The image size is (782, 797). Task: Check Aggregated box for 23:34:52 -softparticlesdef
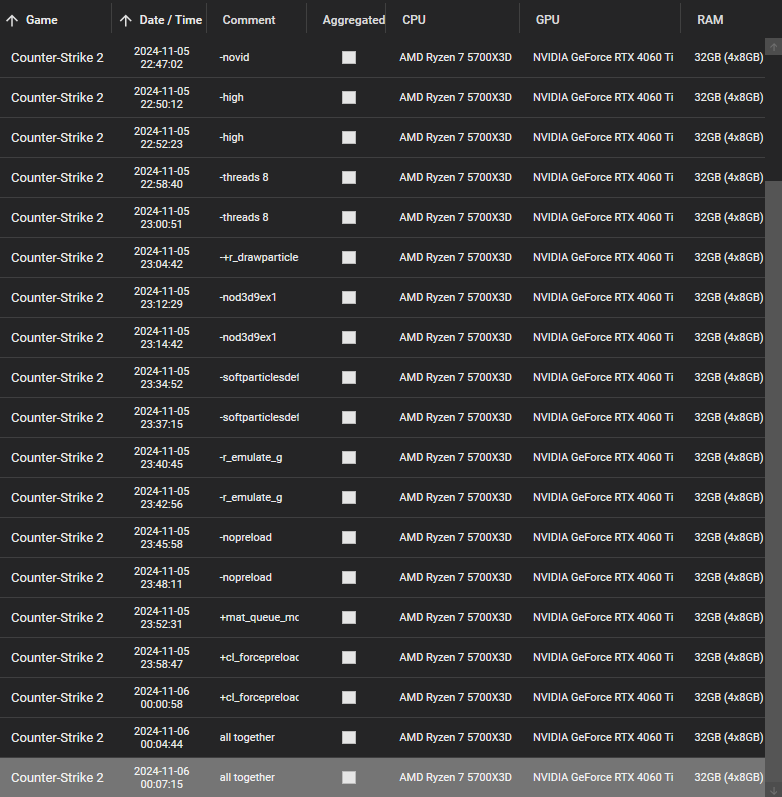(349, 378)
